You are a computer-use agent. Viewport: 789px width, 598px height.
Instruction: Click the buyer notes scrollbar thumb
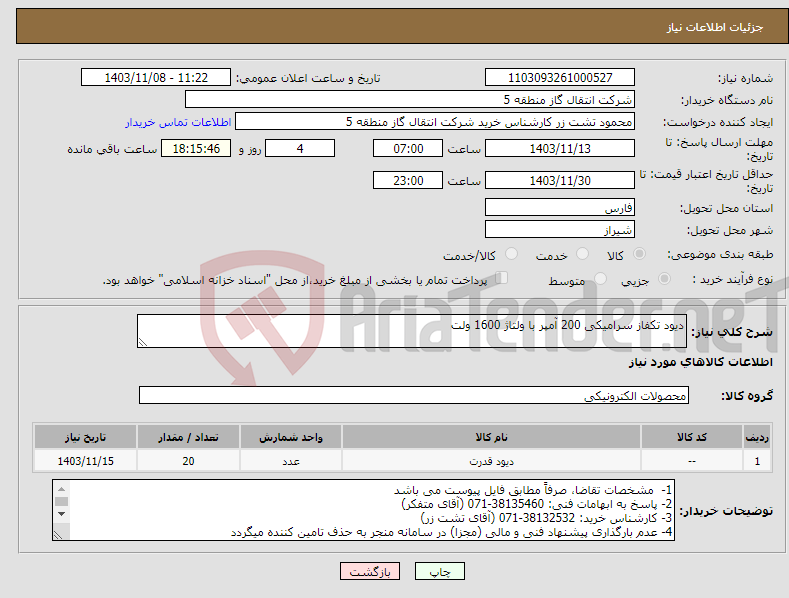point(61,501)
